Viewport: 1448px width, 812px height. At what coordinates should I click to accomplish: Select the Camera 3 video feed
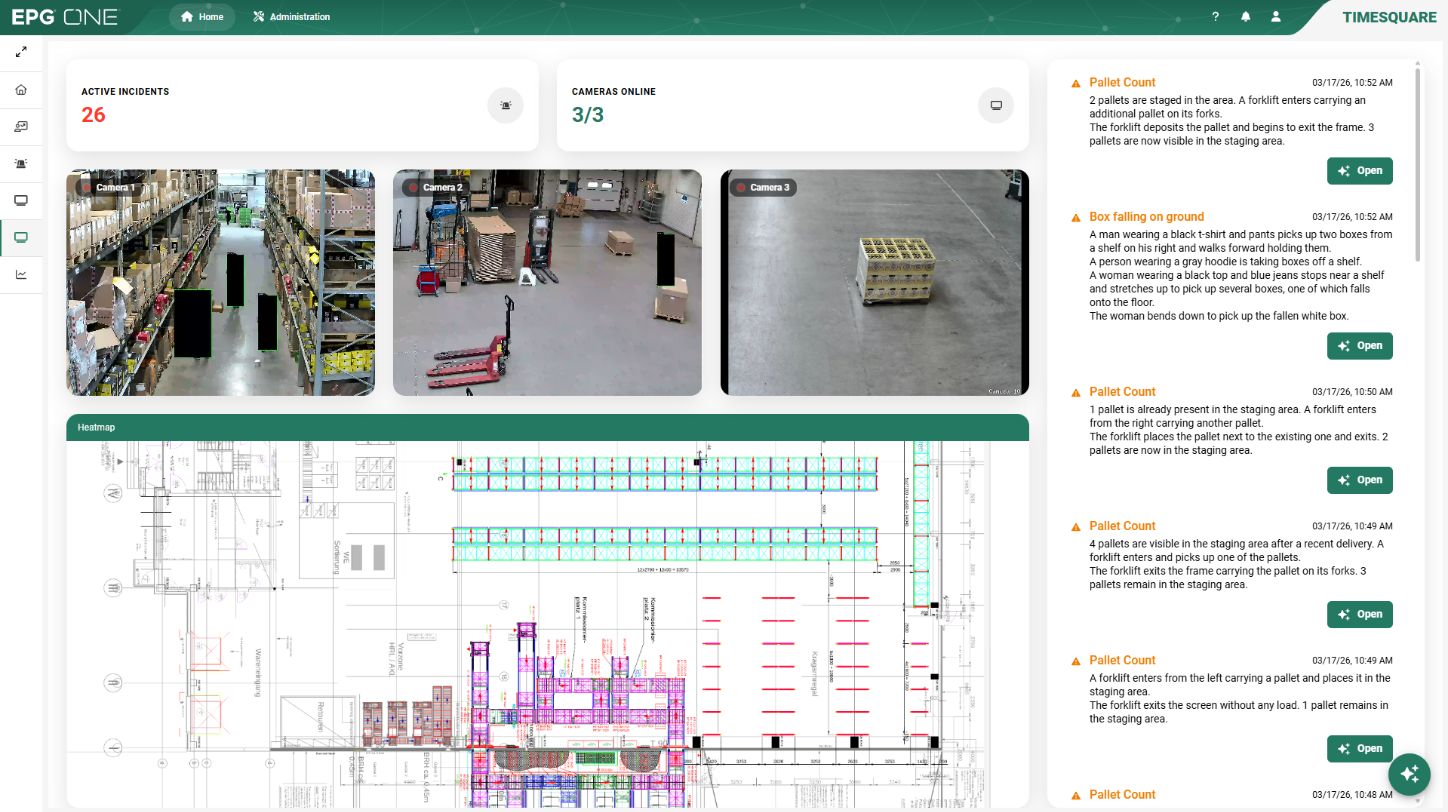(x=874, y=282)
